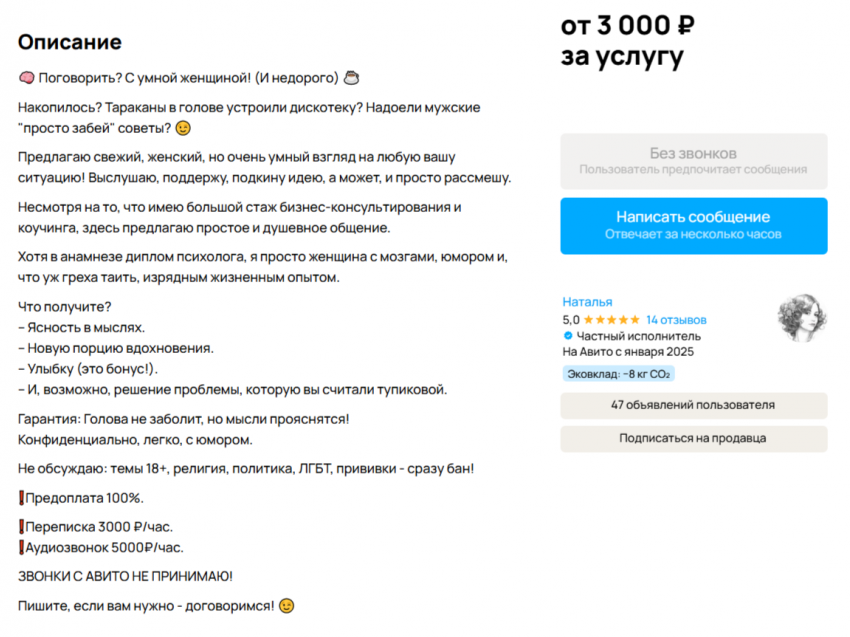
Task: Click the seller avatar portrait thumbnail
Action: tap(802, 318)
